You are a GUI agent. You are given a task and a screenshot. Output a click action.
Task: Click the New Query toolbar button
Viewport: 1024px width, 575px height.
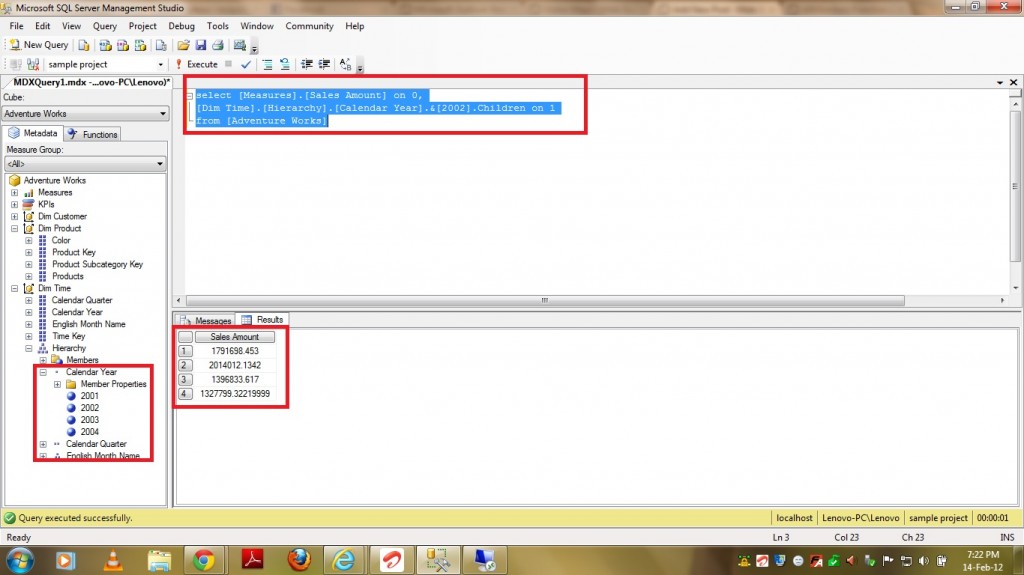pos(39,45)
